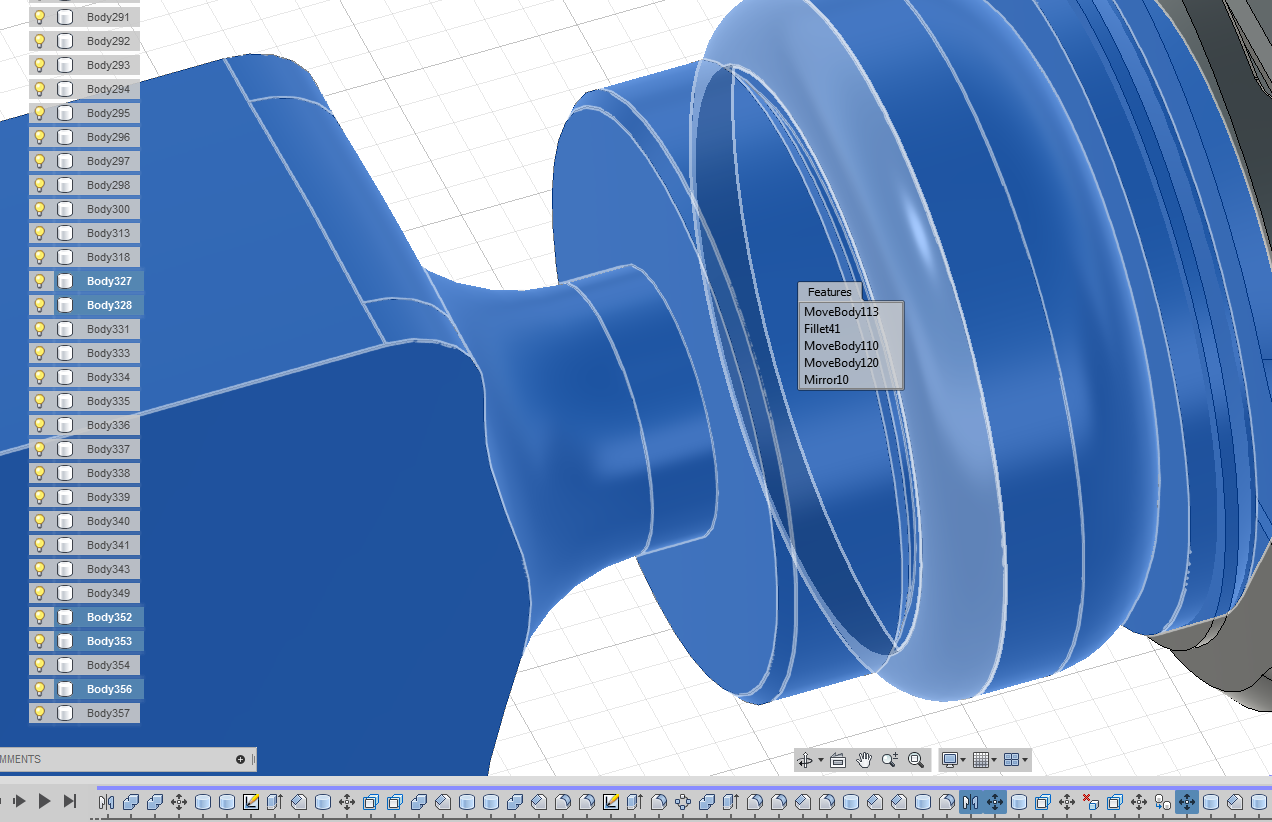Toggle the light bulb for Body341
This screenshot has height=822, width=1272.
(40, 545)
